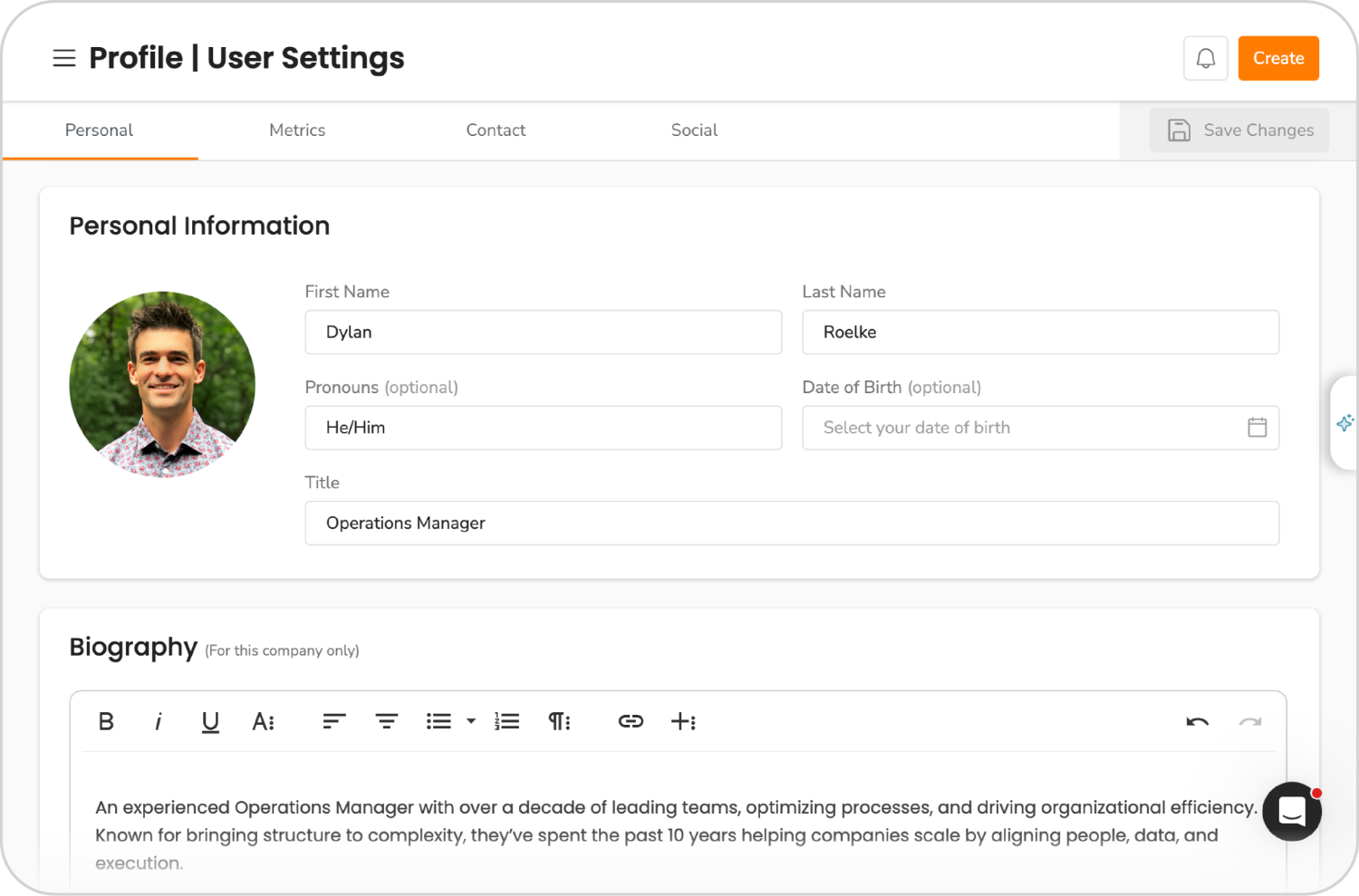Toggle underline formatting
The width and height of the screenshot is (1359, 896).
(210, 721)
